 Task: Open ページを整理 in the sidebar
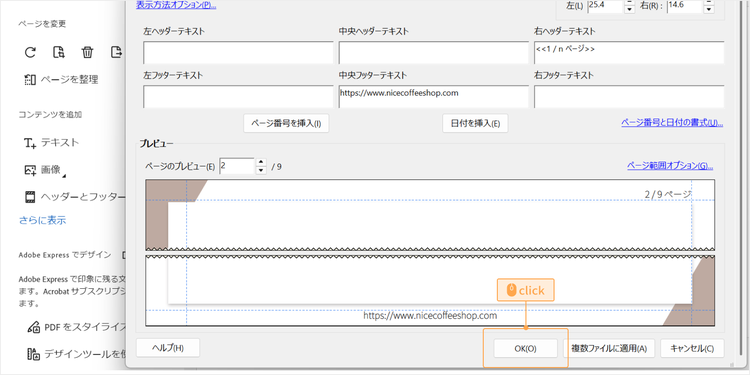click(61, 79)
